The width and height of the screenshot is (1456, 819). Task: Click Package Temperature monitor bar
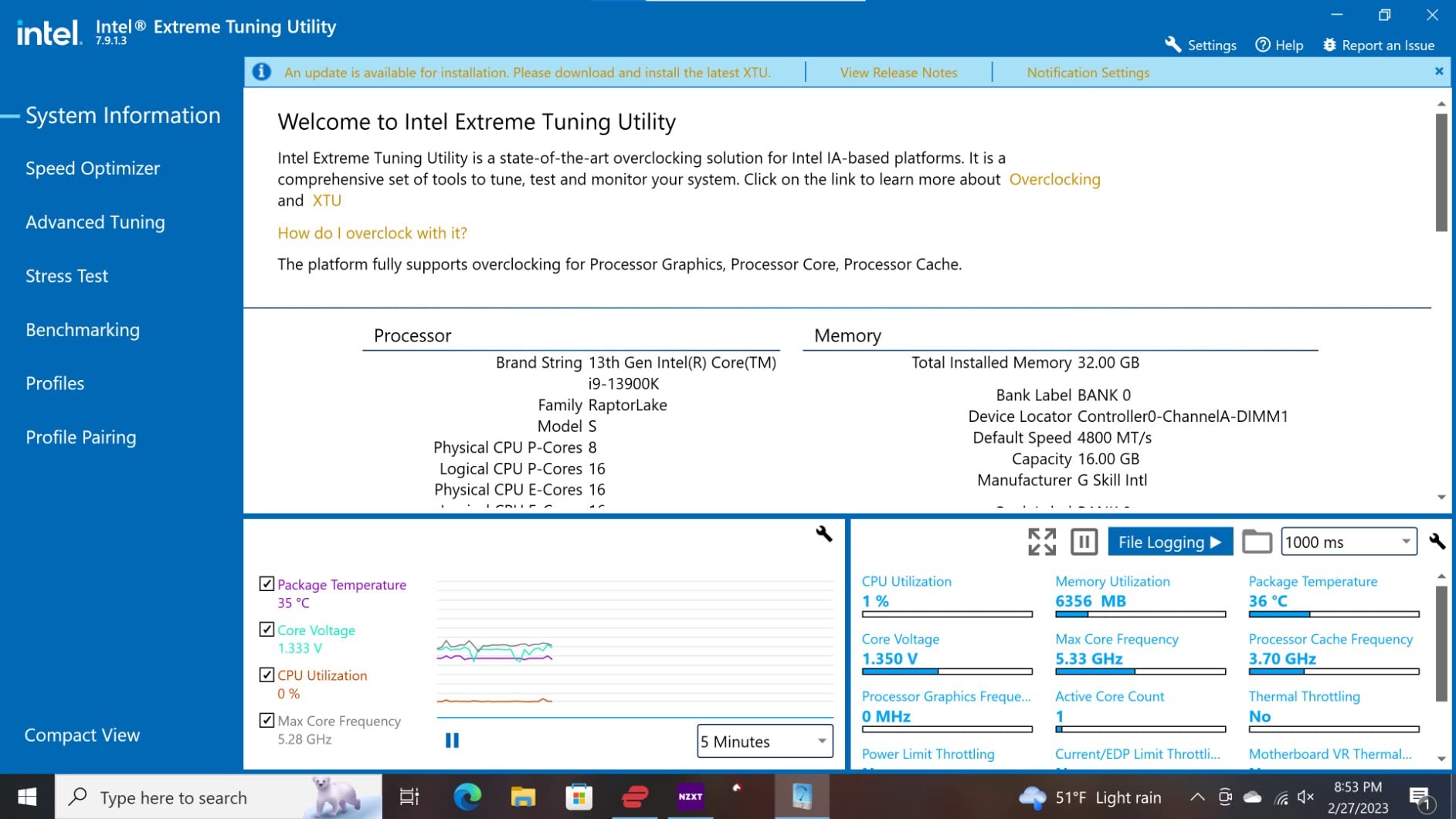1334,614
